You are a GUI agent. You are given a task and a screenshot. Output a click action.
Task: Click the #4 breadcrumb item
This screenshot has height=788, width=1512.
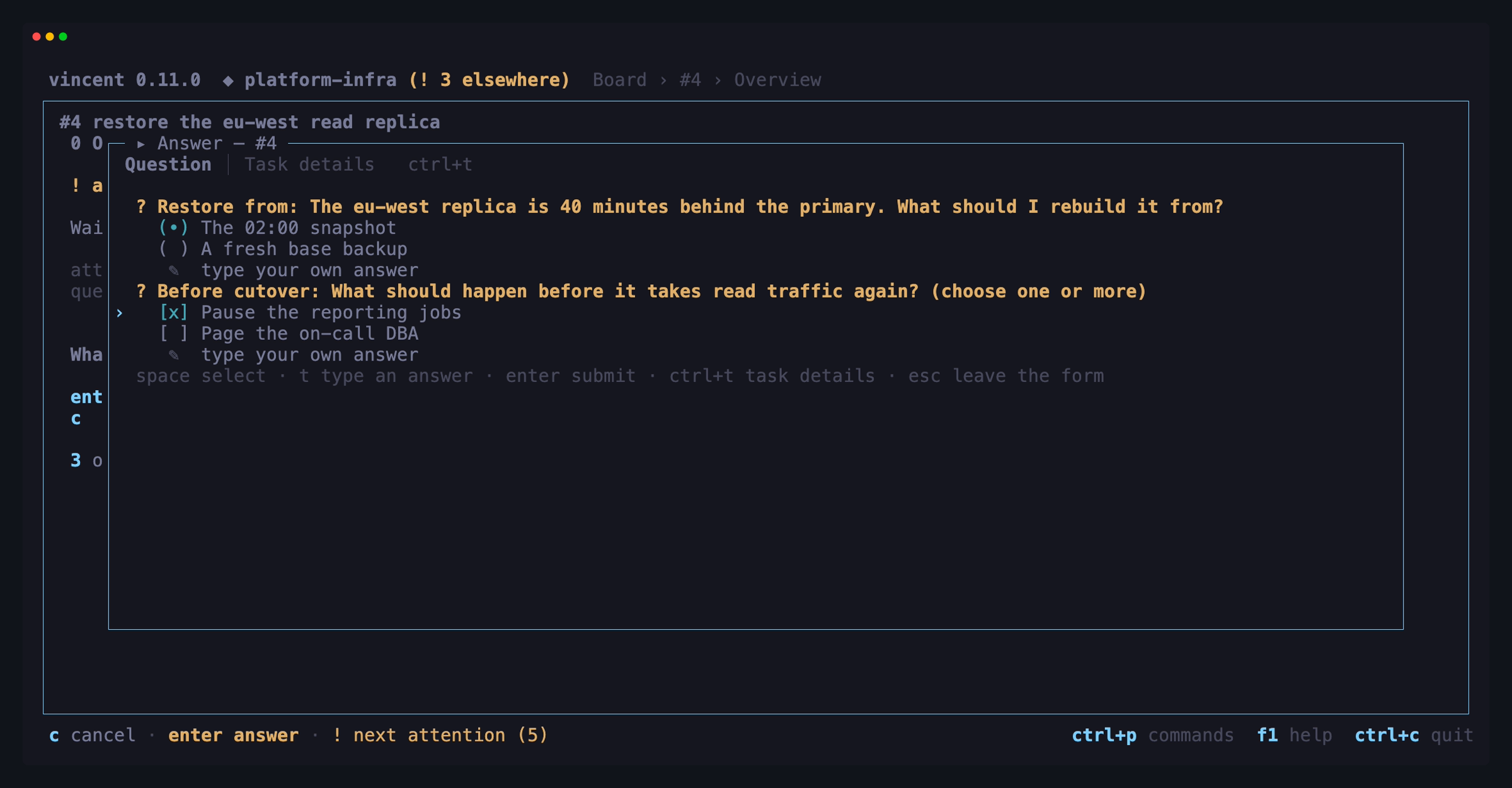point(690,80)
